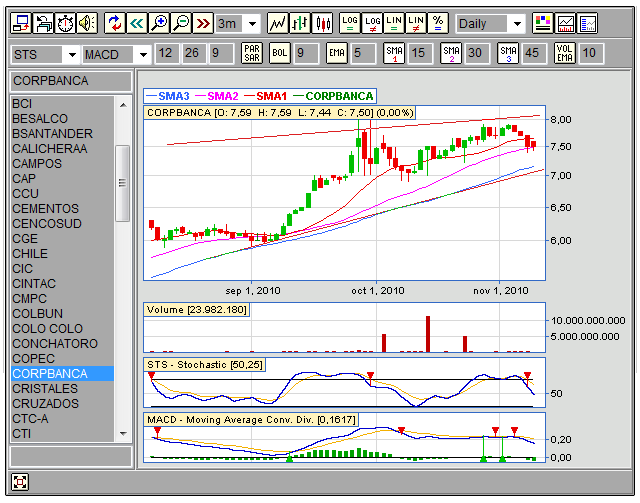This screenshot has height=503, width=640.
Task: Edit SMA3 period field 45
Action: (x=534, y=53)
